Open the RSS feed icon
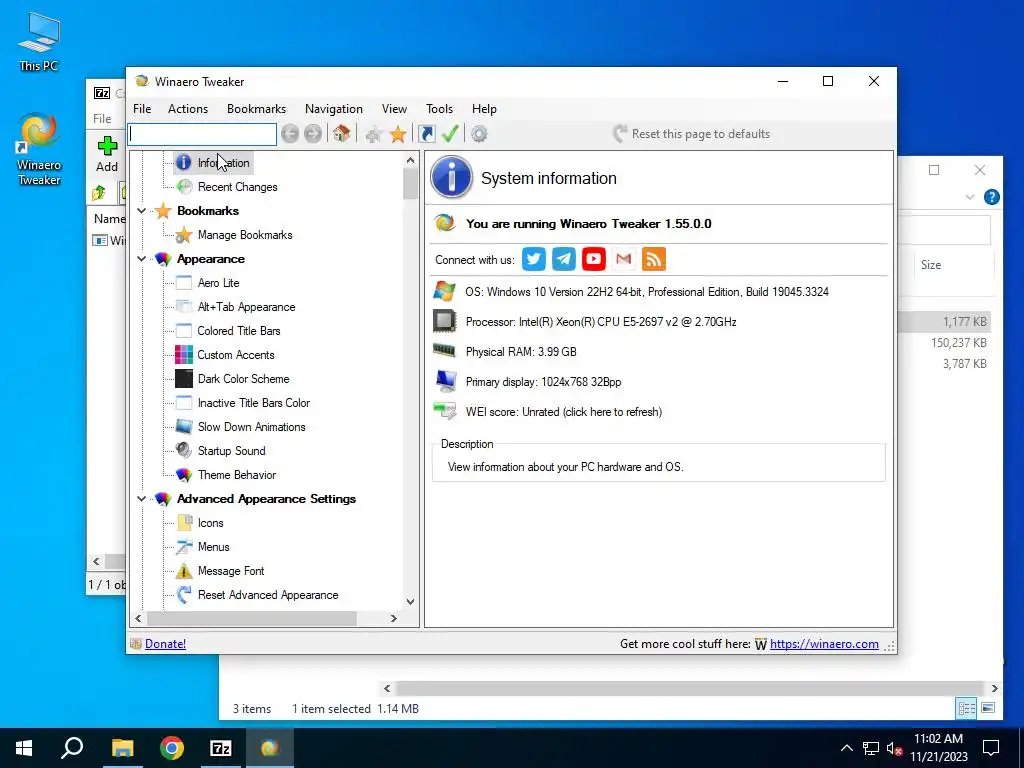This screenshot has height=768, width=1024. coord(654,259)
